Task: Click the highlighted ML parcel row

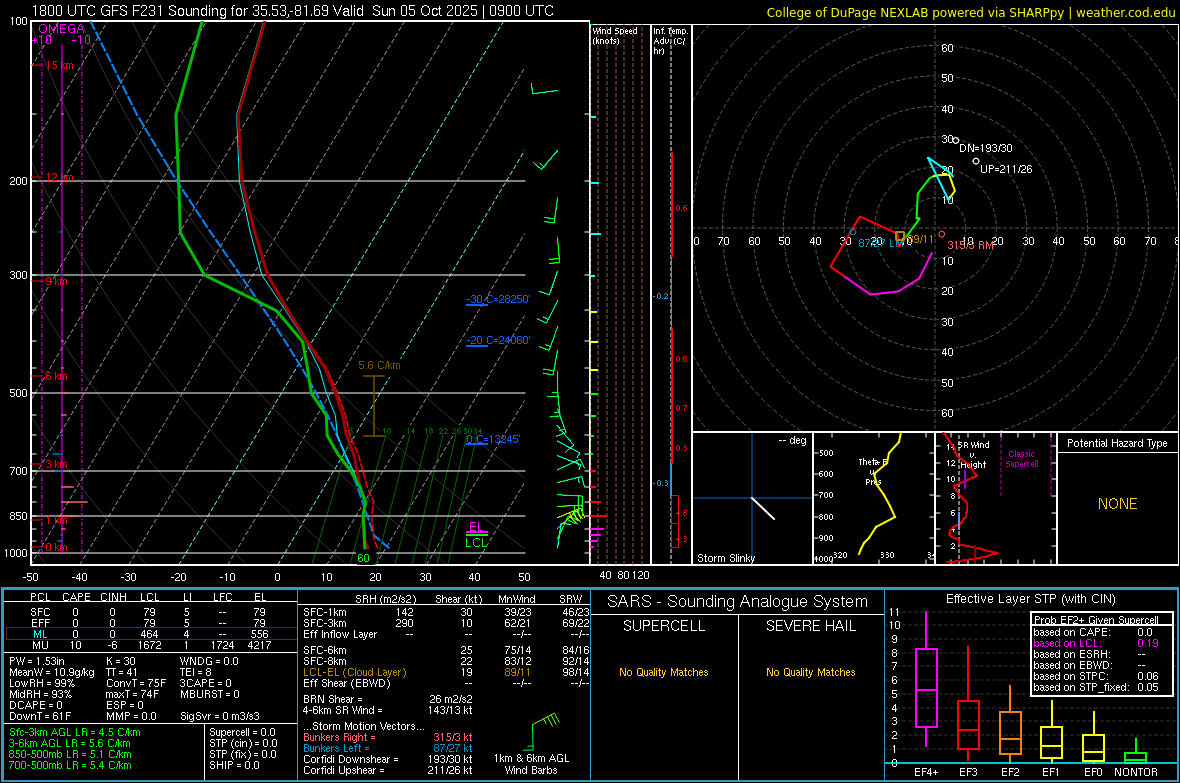Action: point(151,635)
